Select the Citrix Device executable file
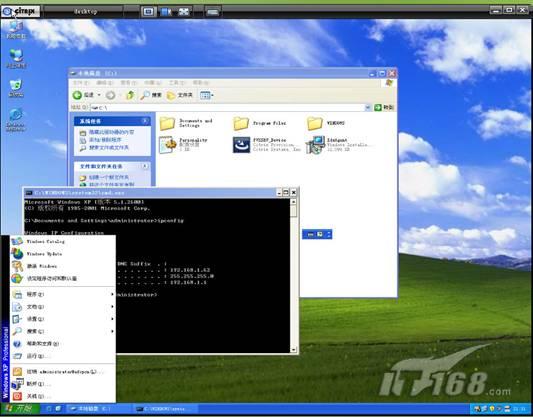The width and height of the screenshot is (533, 417). point(267,144)
